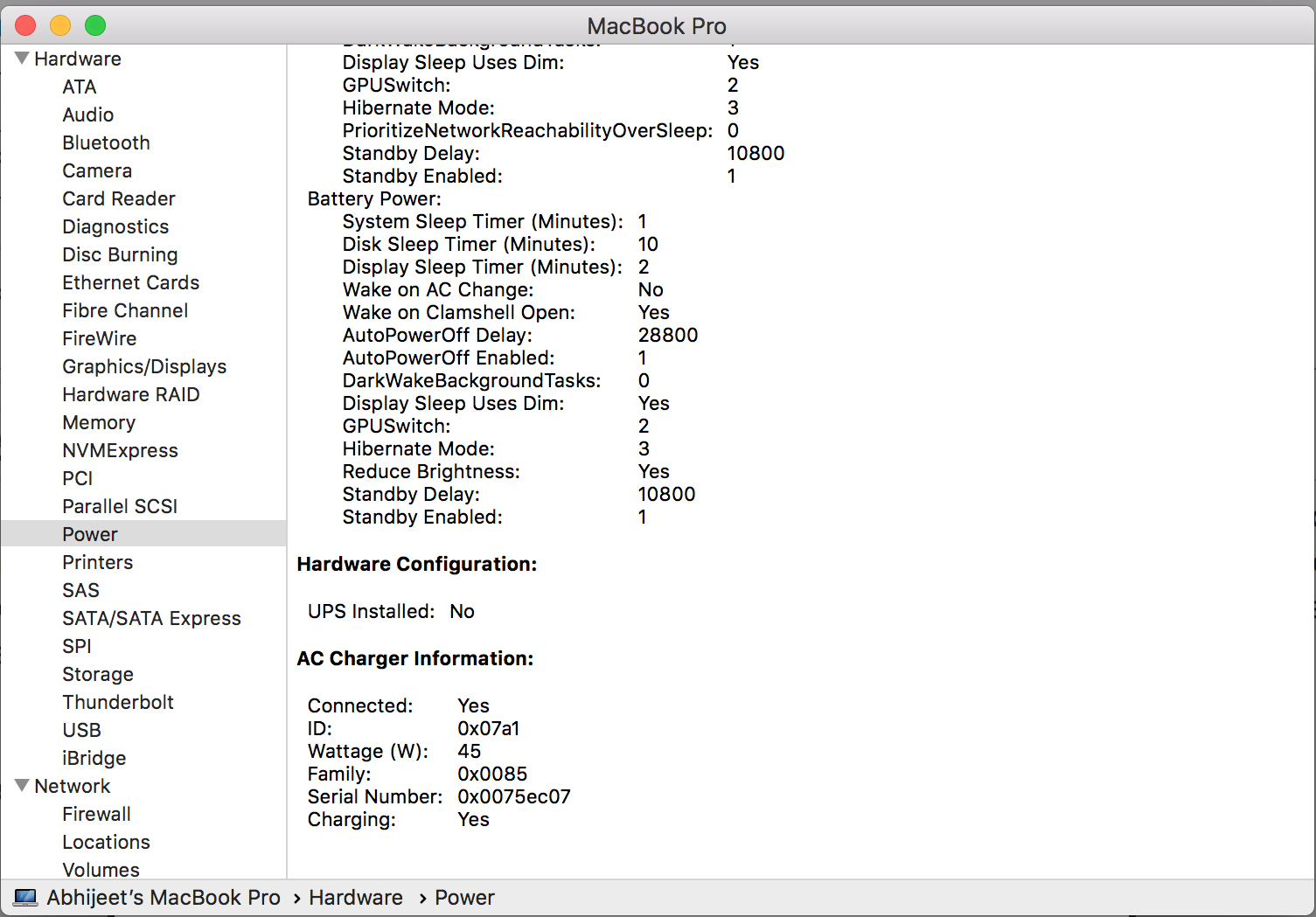Click the AC Charger Information heading
The image size is (1316, 917).
415,658
